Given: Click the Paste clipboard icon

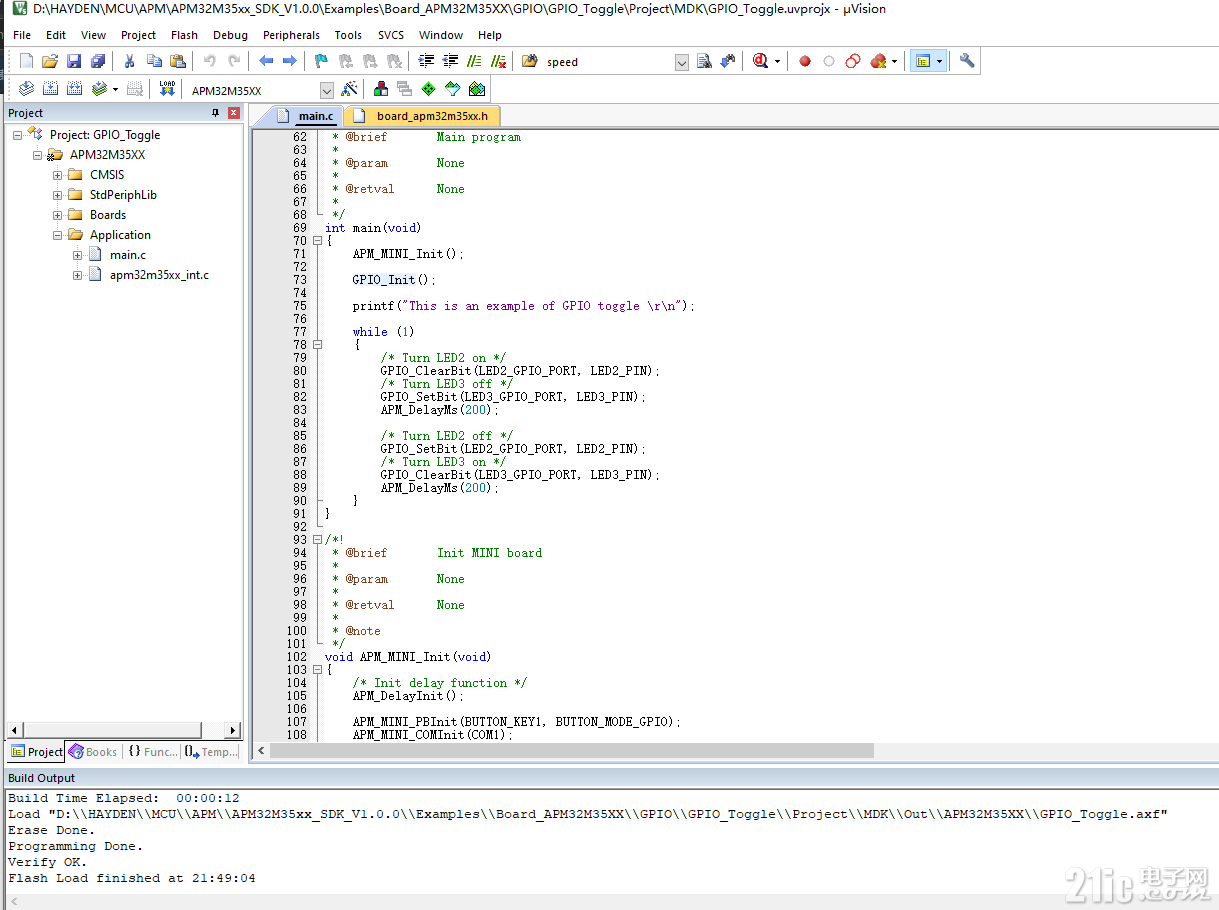Looking at the screenshot, I should (x=178, y=61).
